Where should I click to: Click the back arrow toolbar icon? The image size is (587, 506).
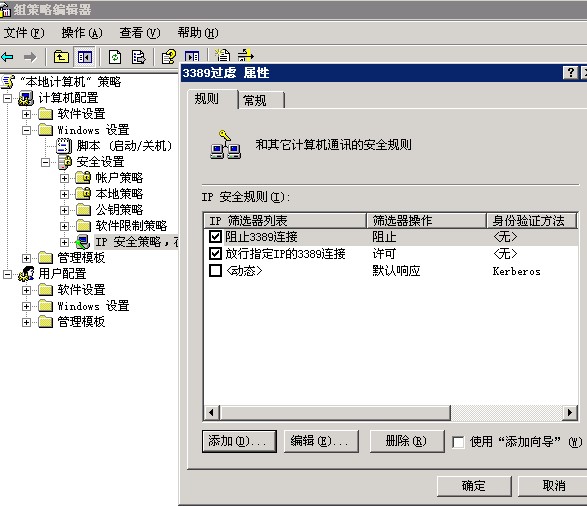(7, 57)
